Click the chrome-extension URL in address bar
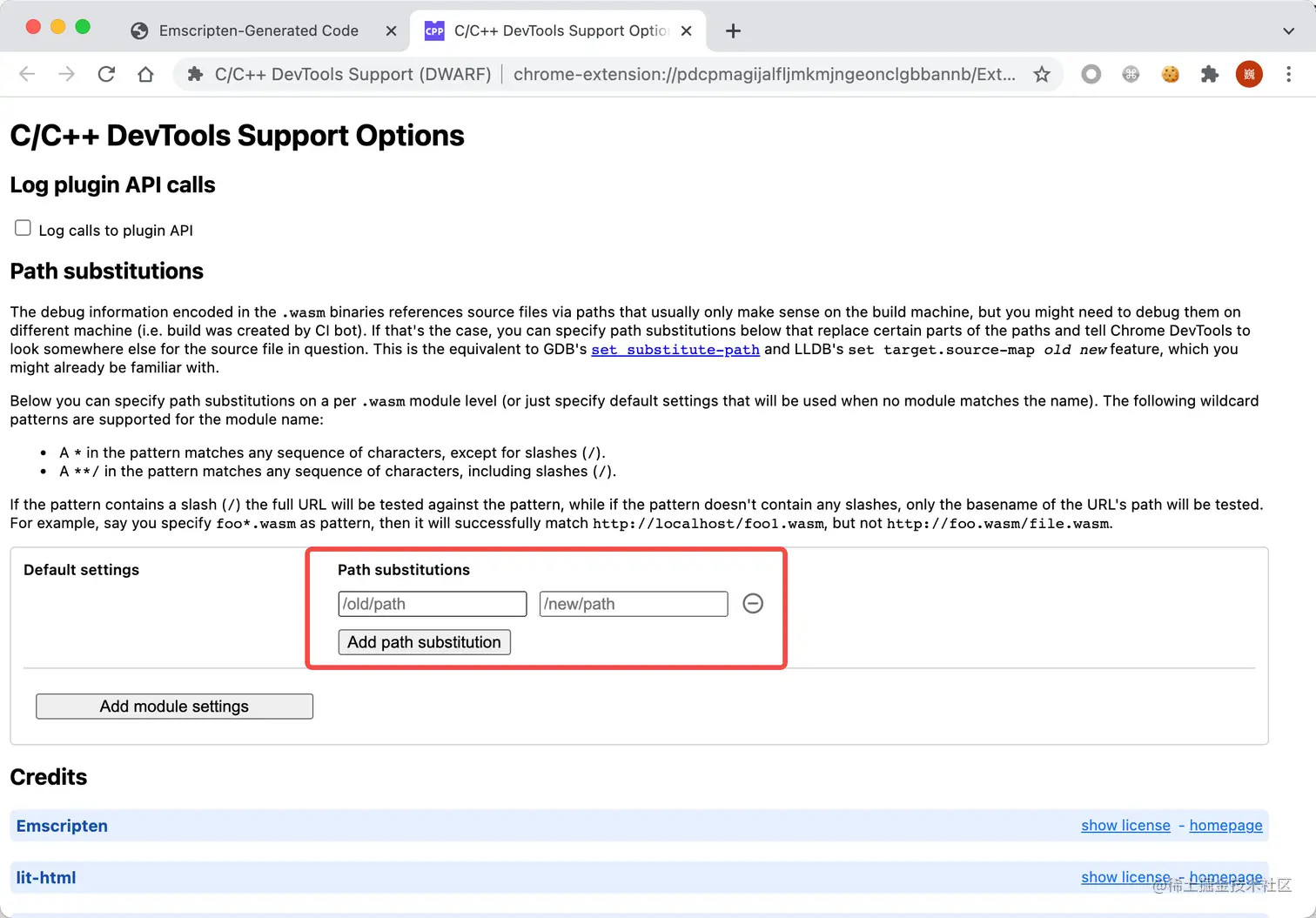The width and height of the screenshot is (1316, 918). point(764,74)
